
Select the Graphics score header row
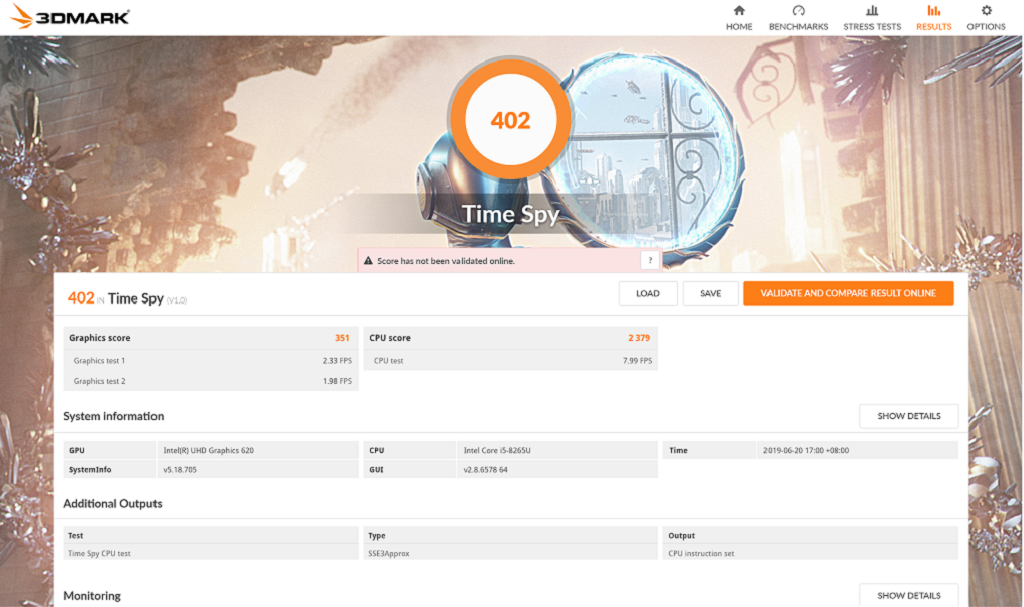(210, 338)
